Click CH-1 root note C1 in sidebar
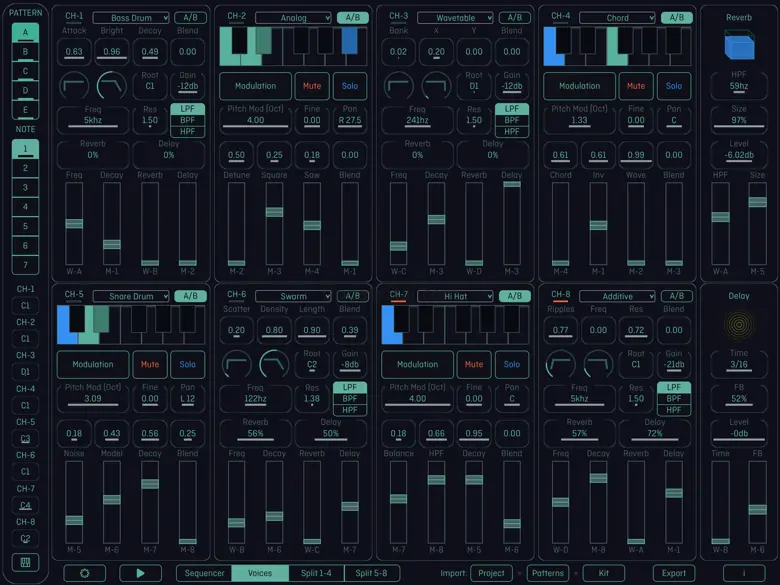Screen dimensions: 780x585 25,305
